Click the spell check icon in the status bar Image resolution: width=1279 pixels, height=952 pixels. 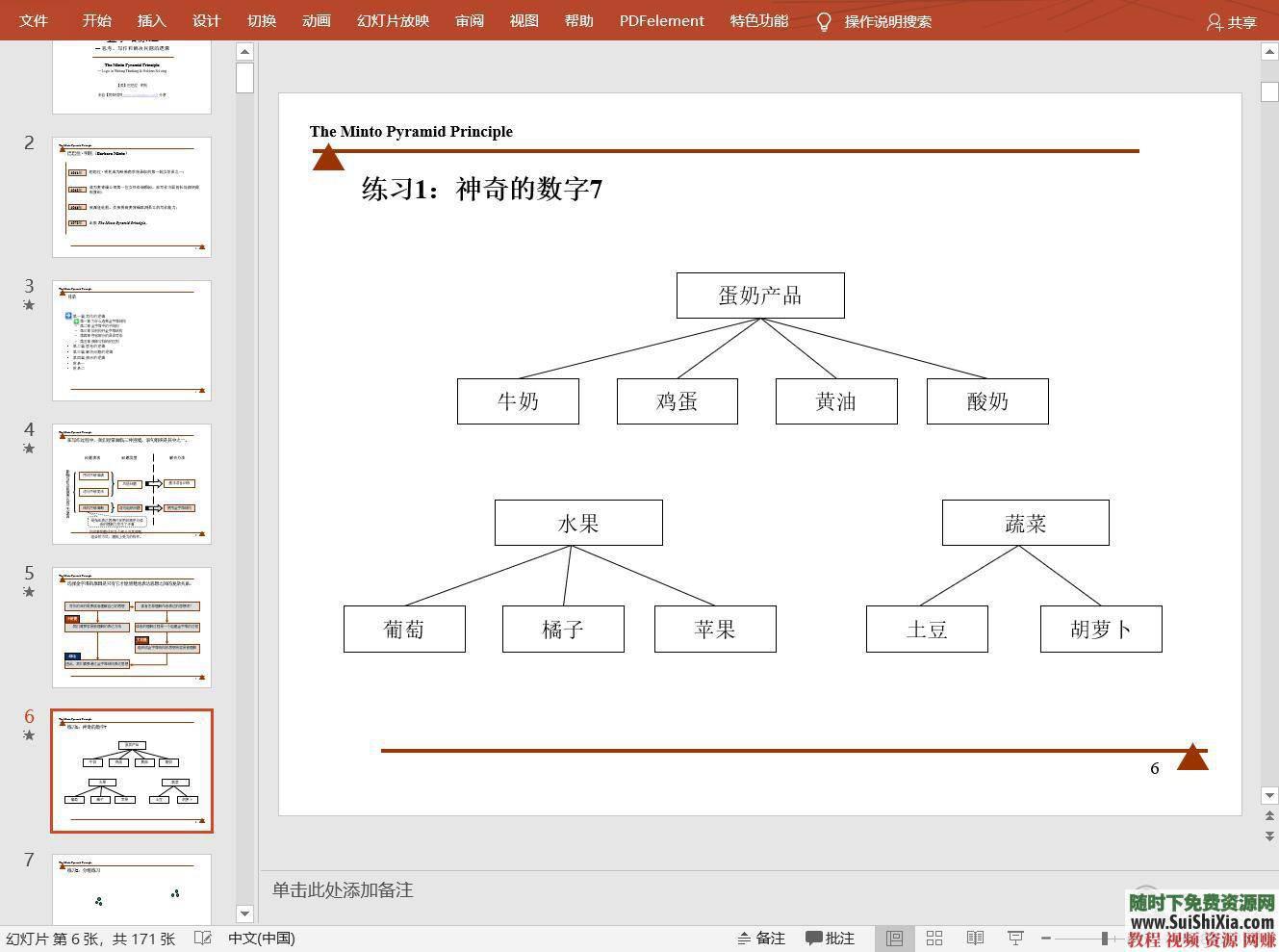coord(202,938)
